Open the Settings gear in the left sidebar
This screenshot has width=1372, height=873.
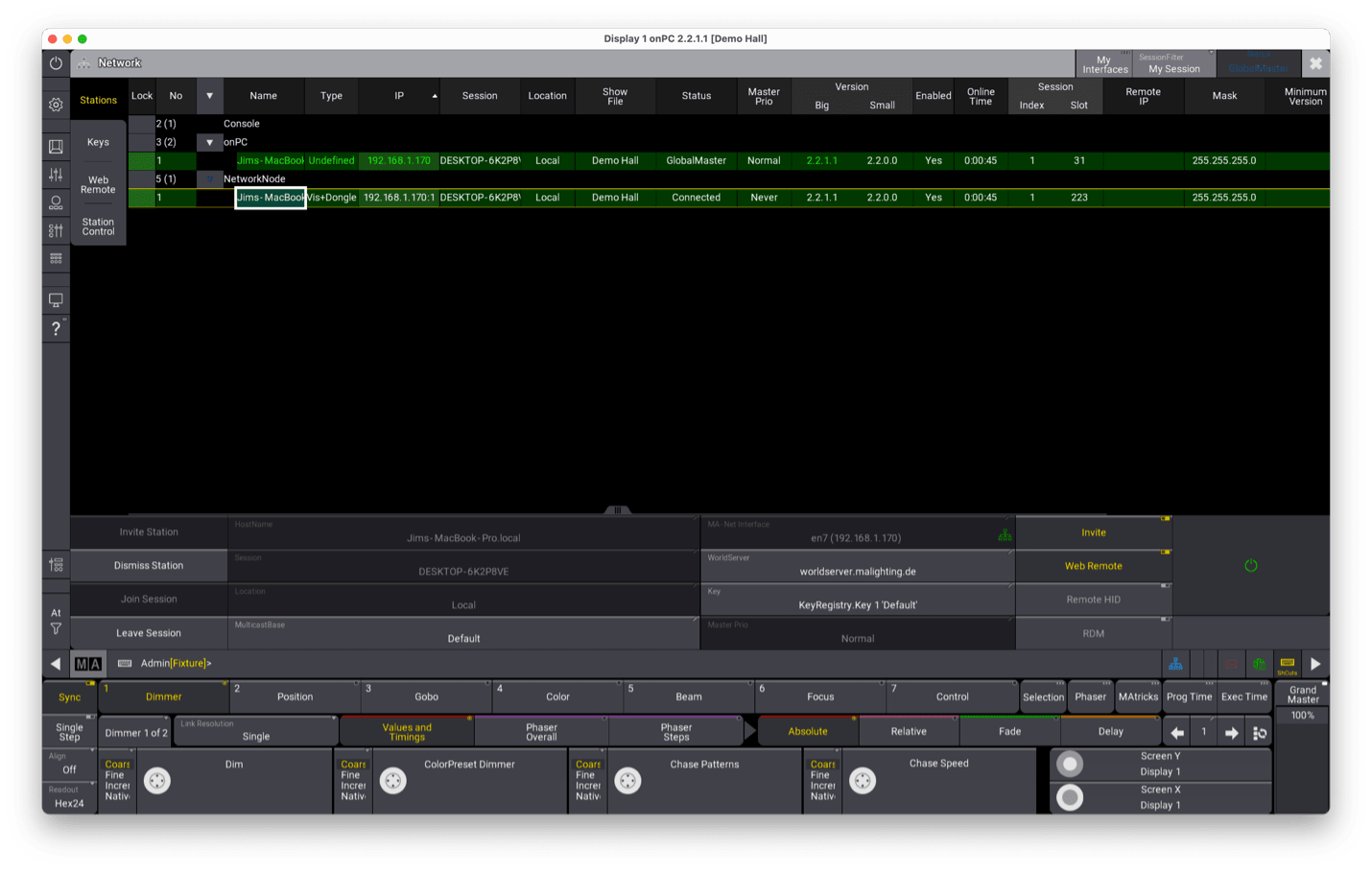point(56,104)
